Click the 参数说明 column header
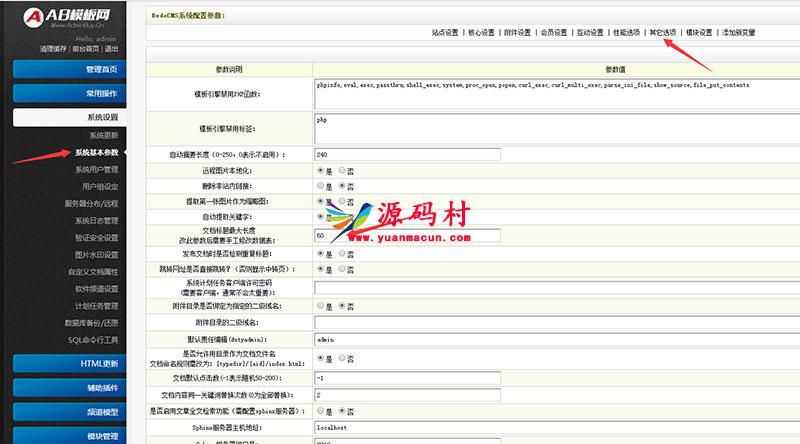 pos(229,69)
